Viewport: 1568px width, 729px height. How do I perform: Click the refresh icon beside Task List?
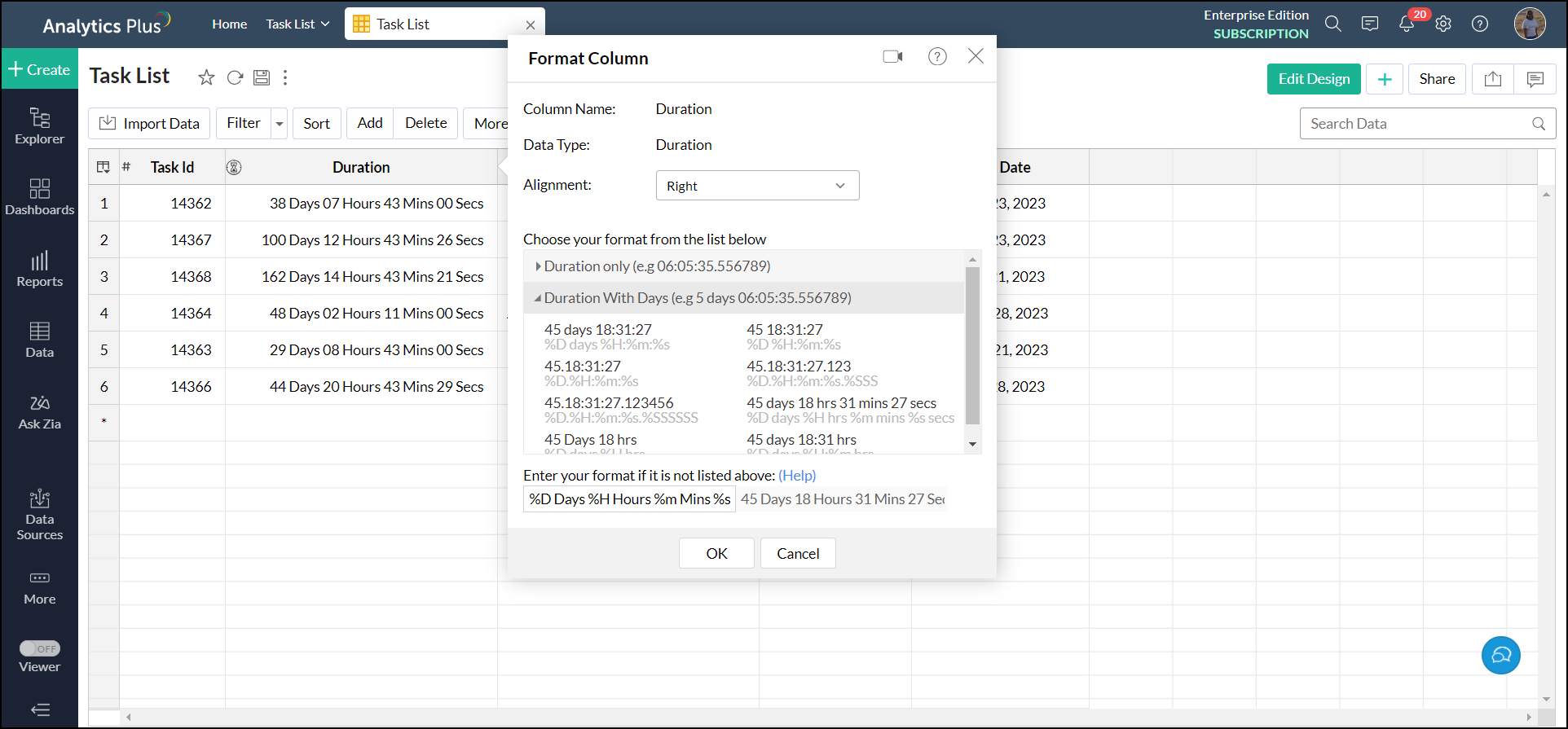click(235, 77)
